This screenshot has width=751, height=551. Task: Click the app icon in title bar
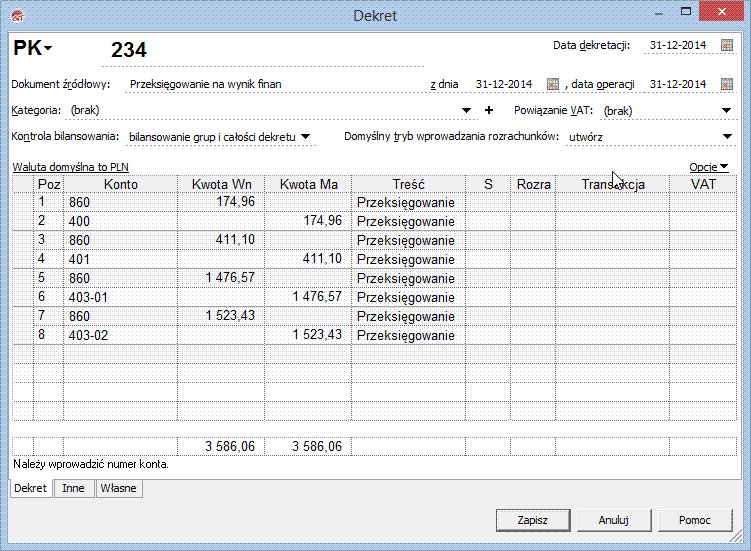[x=18, y=15]
